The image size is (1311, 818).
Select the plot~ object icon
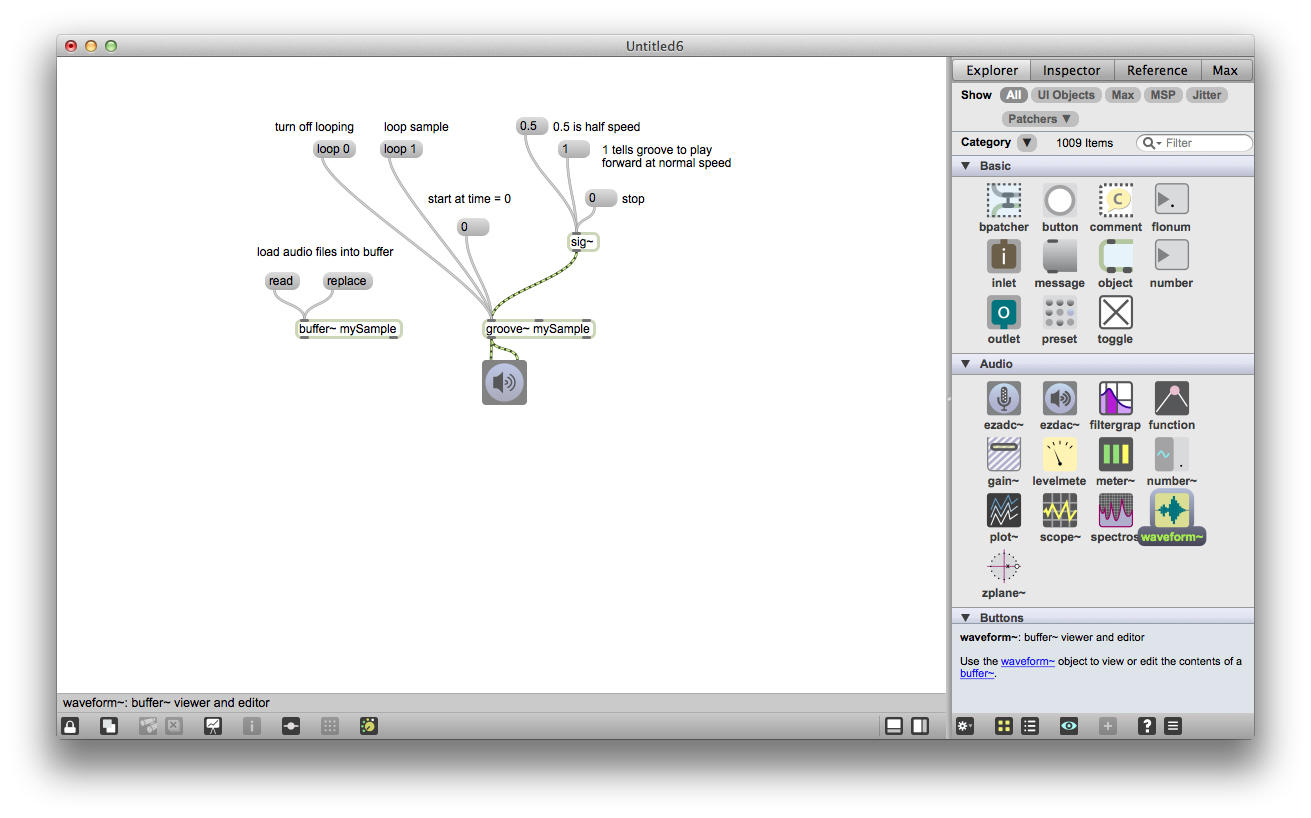pyautogui.click(x=1004, y=510)
